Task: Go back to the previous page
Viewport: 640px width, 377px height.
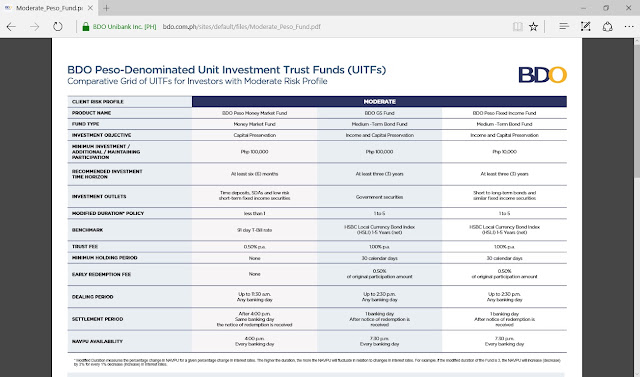Action: click(11, 27)
